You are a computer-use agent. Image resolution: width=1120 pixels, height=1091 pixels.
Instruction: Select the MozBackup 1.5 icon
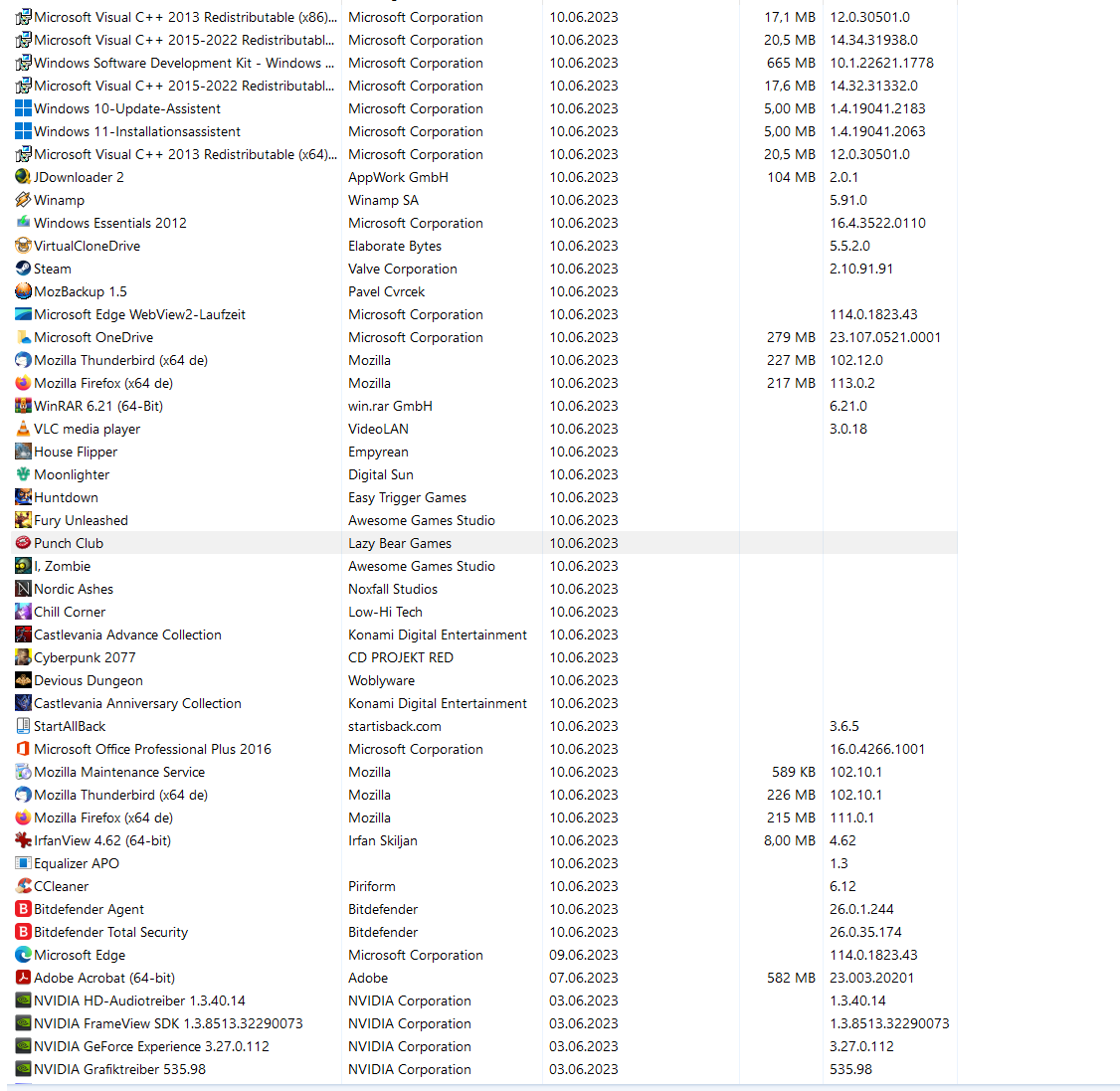23,290
